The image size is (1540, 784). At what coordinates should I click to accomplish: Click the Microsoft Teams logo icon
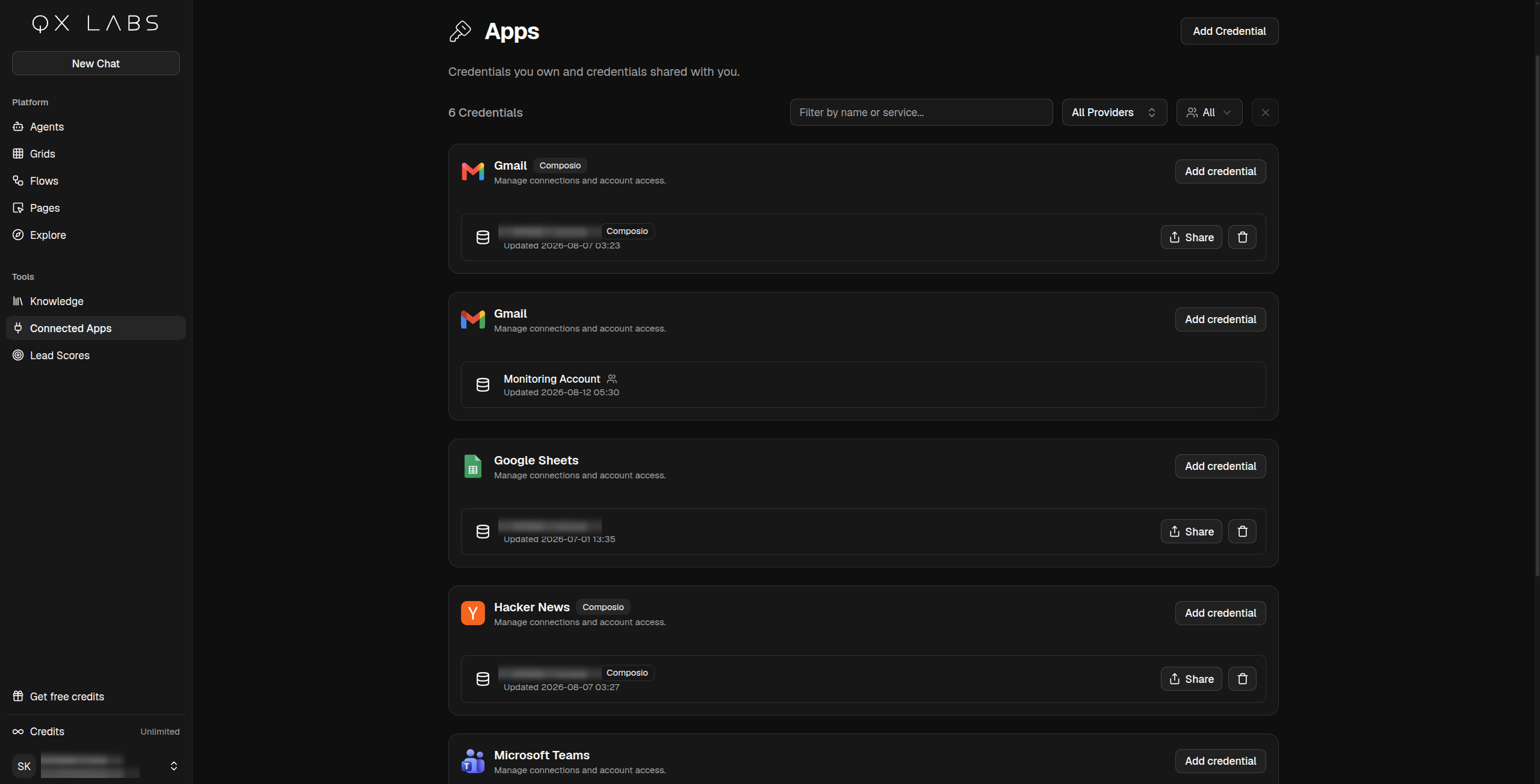coord(473,761)
